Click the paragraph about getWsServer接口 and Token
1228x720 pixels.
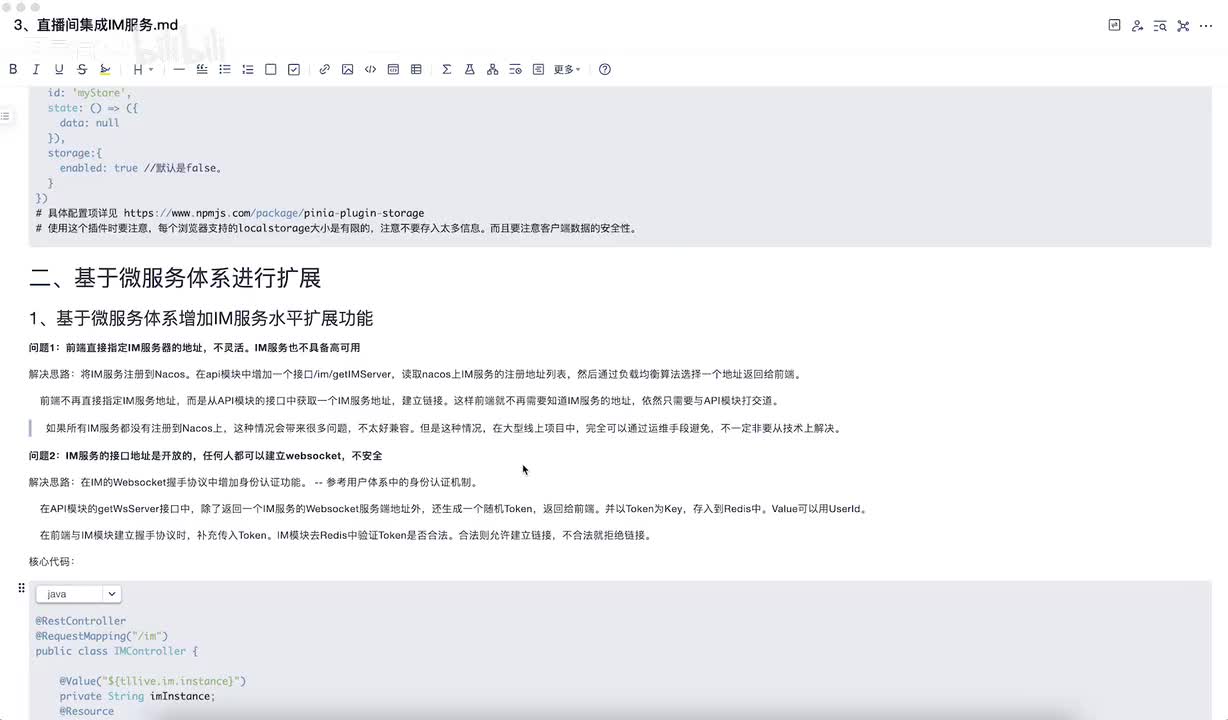click(454, 509)
